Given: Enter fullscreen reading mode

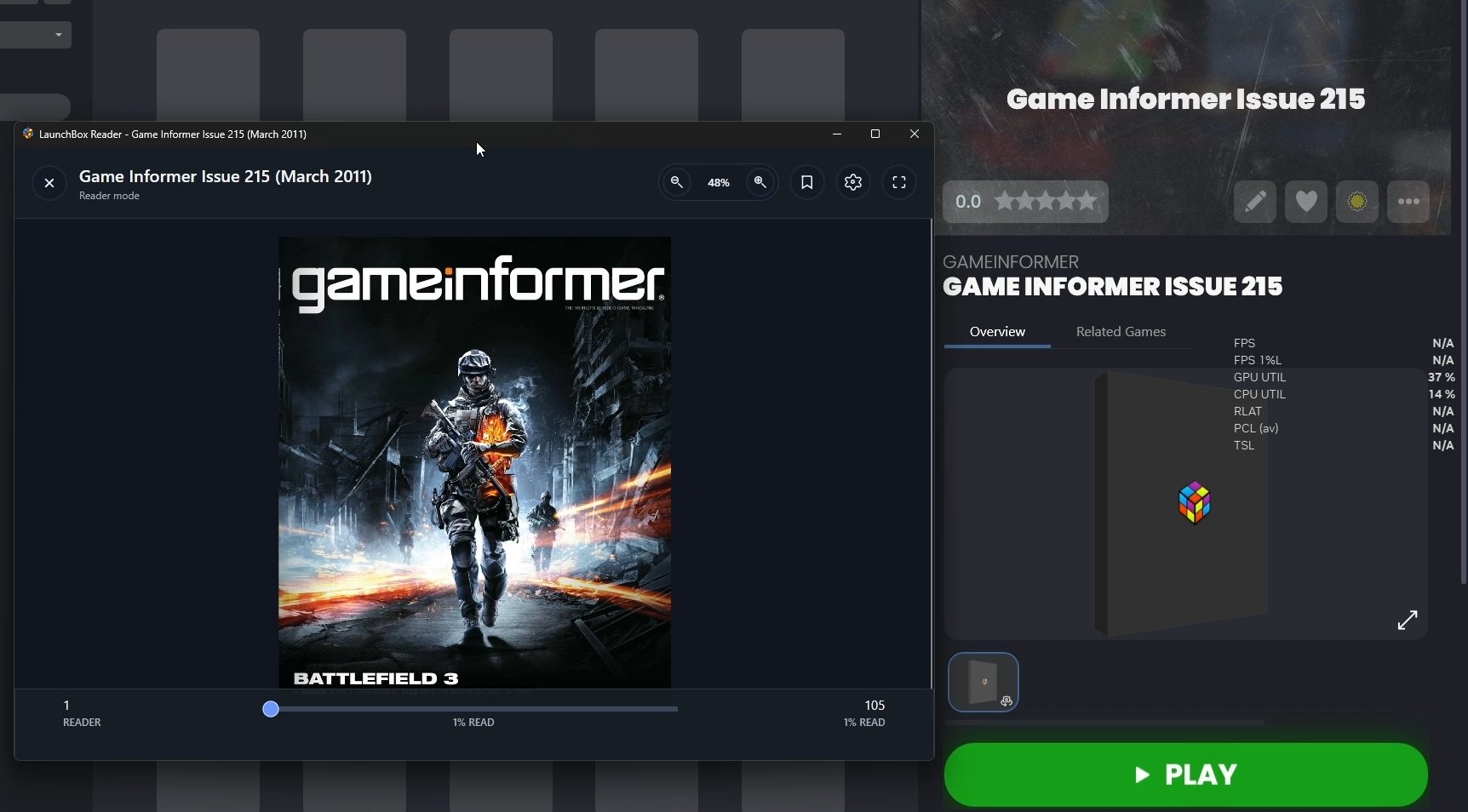Looking at the screenshot, I should pos(899,182).
